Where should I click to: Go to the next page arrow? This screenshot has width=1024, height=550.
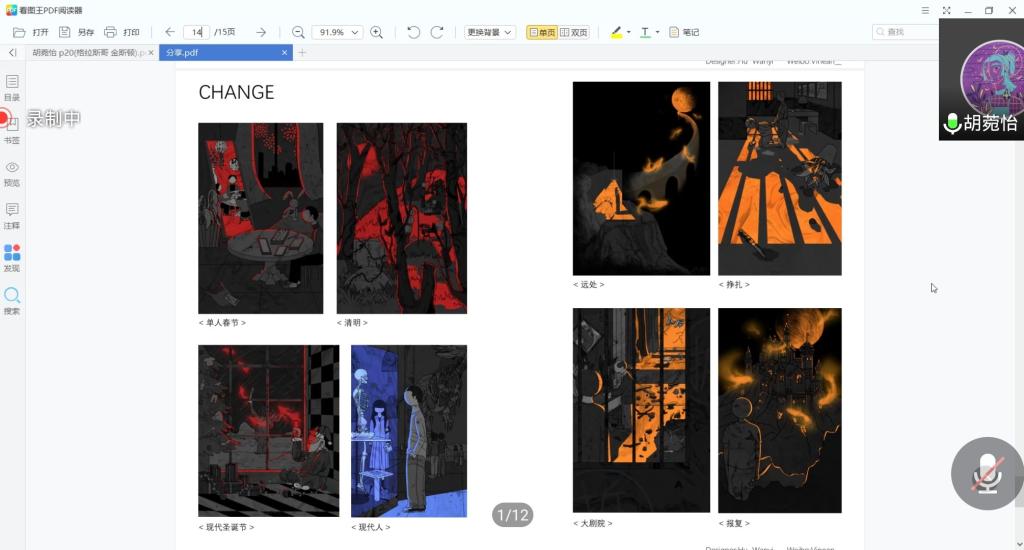(x=261, y=32)
